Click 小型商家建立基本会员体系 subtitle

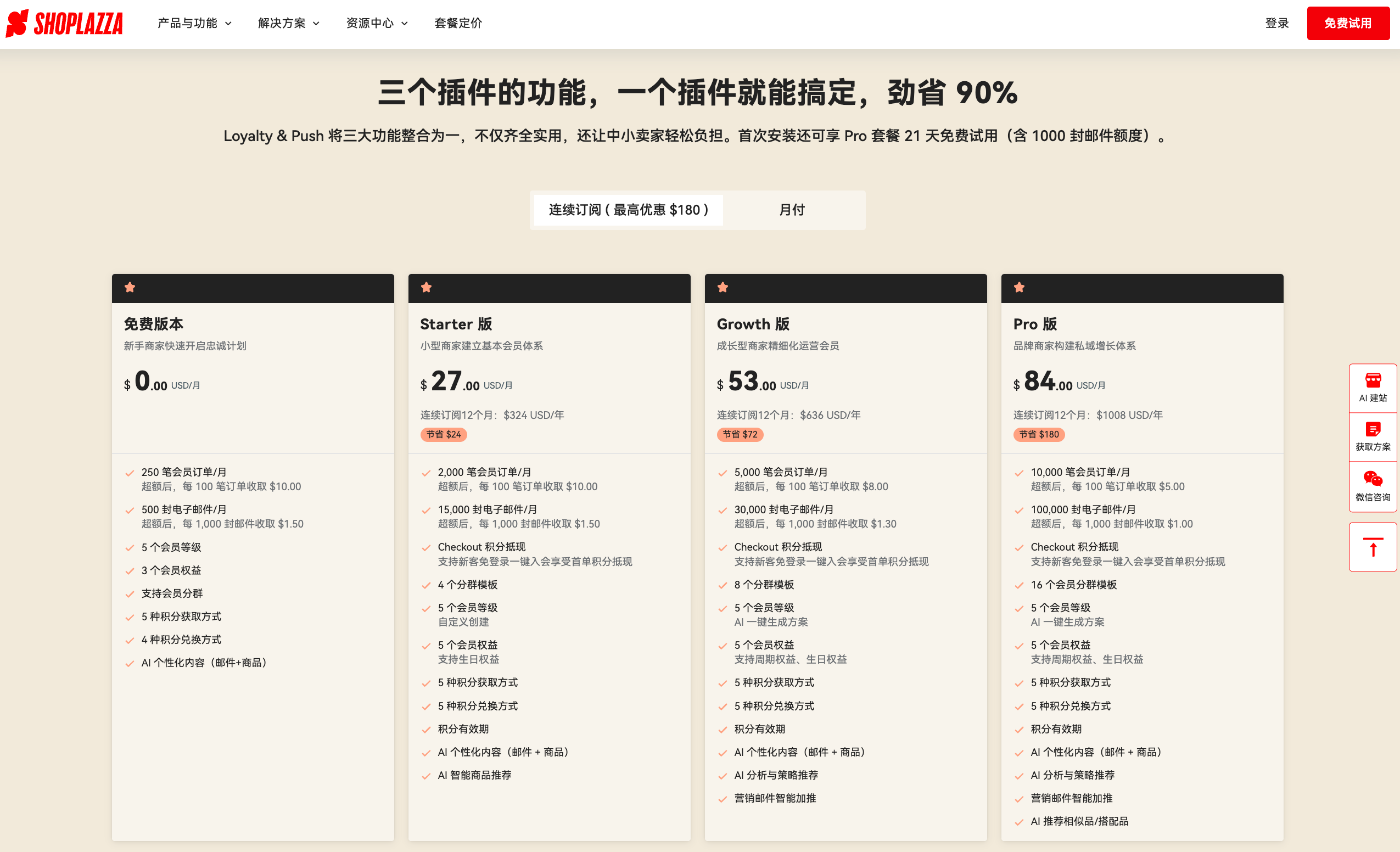481,346
